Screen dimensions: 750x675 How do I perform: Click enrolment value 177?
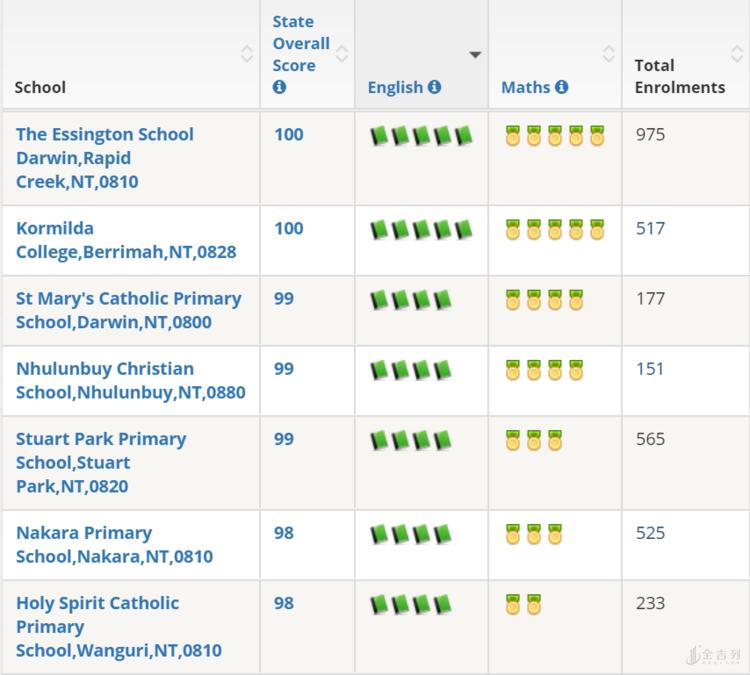coord(651,299)
